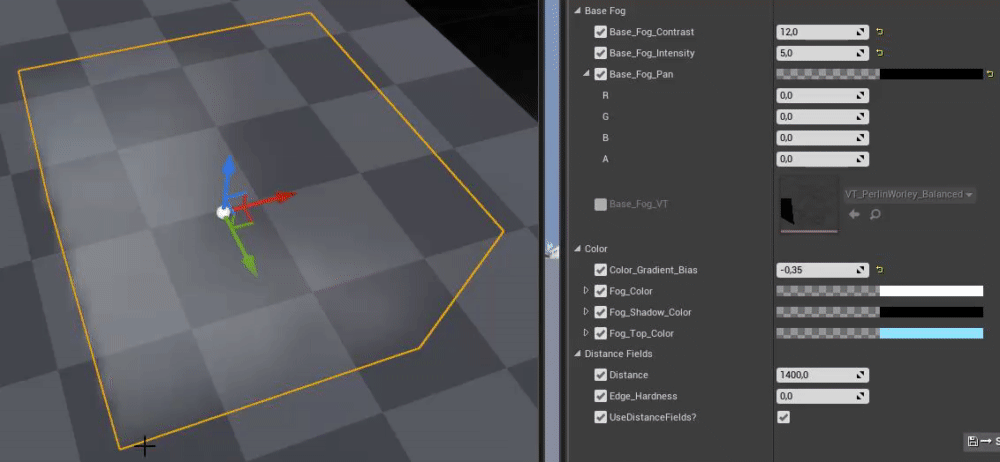Image resolution: width=1000 pixels, height=462 pixels.
Task: Uncheck the UseDistanceFields? value checkbox
Action: click(x=784, y=417)
